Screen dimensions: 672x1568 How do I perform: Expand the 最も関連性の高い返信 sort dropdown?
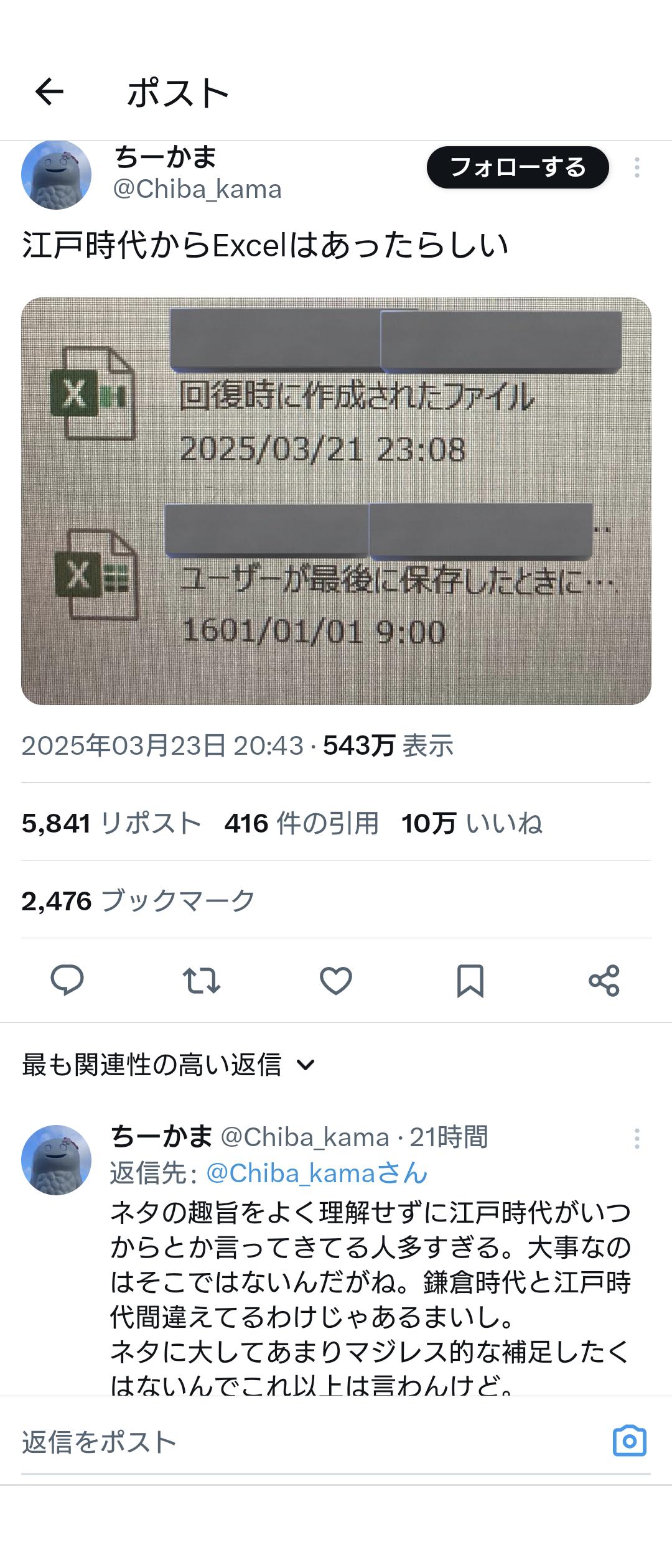169,1065
